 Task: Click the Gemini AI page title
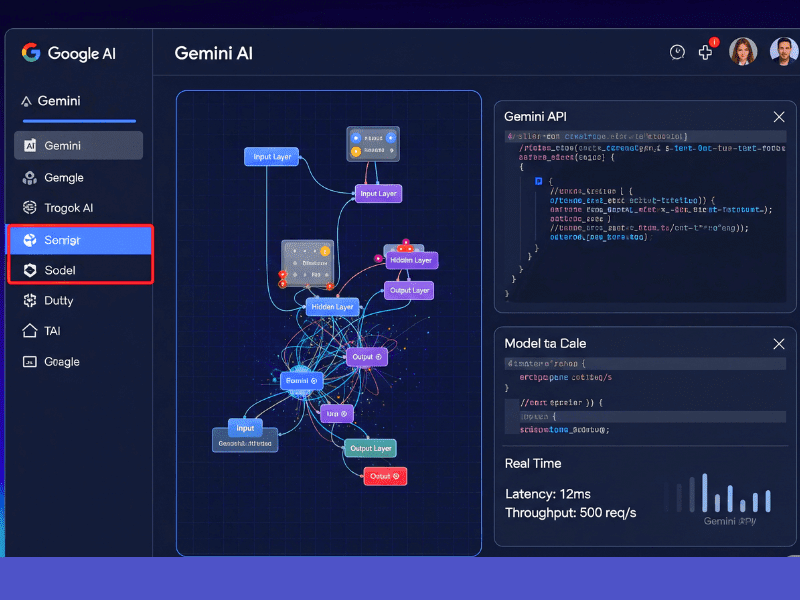pos(213,53)
